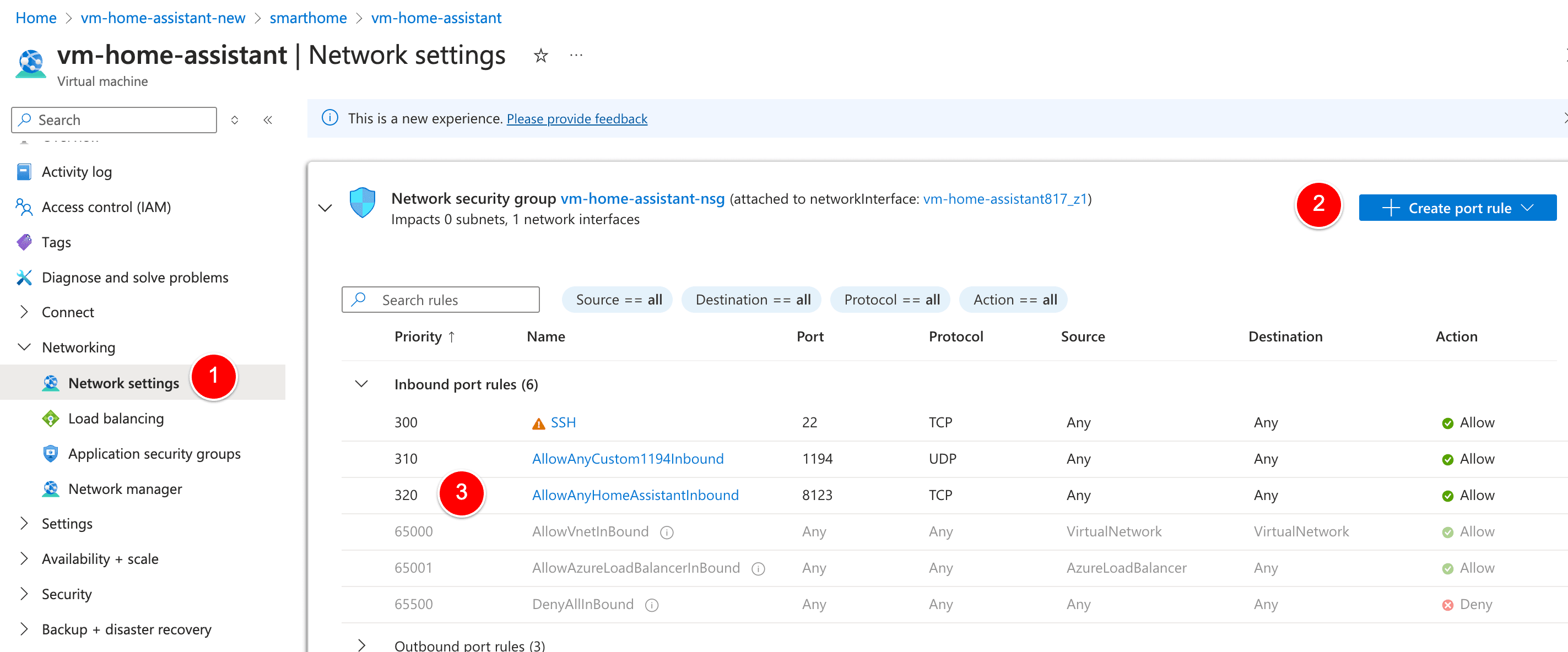Open Application security groups page
The height and width of the screenshot is (652, 1568).
tap(154, 454)
